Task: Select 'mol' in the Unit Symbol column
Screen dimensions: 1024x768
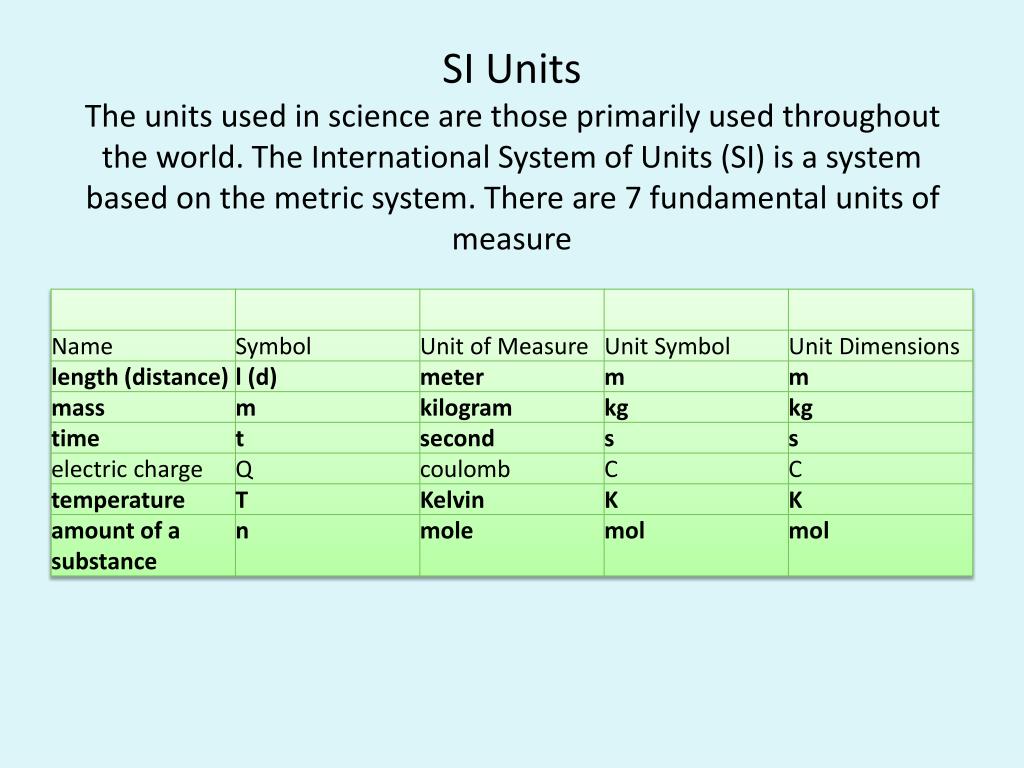Action: (696, 545)
